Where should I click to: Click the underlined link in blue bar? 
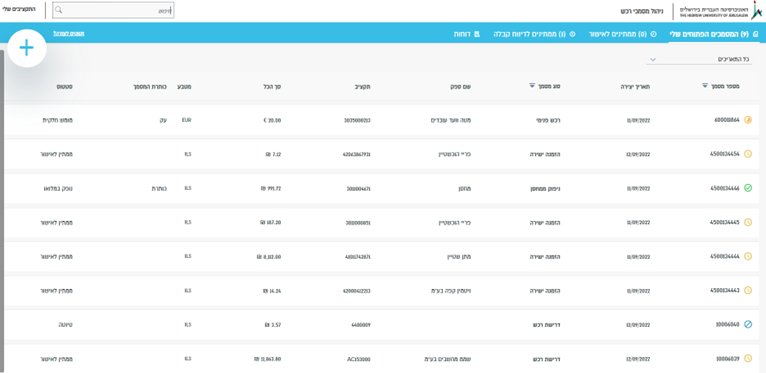click(68, 34)
